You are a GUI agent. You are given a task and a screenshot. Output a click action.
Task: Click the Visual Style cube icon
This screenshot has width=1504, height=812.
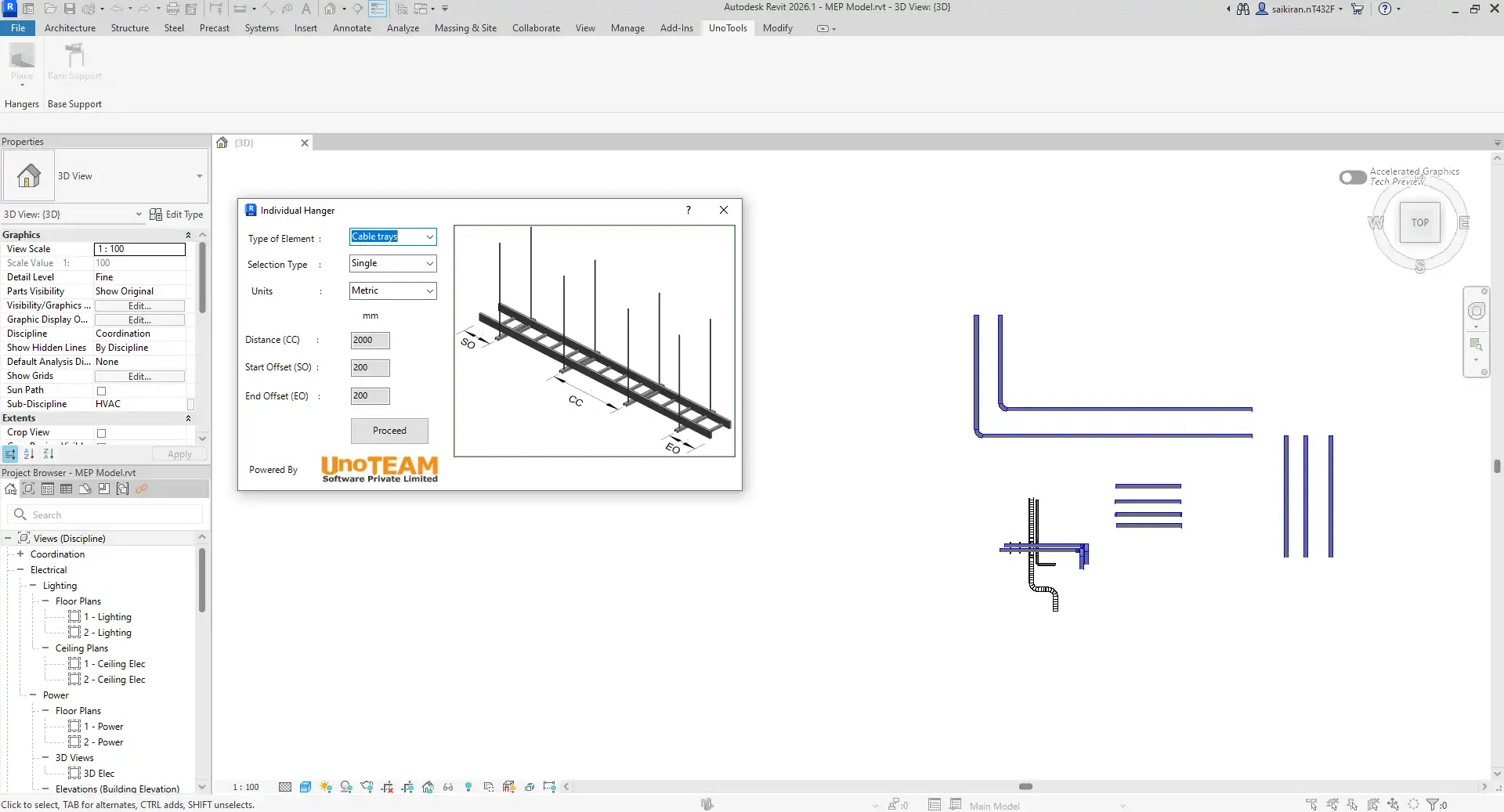point(305,787)
